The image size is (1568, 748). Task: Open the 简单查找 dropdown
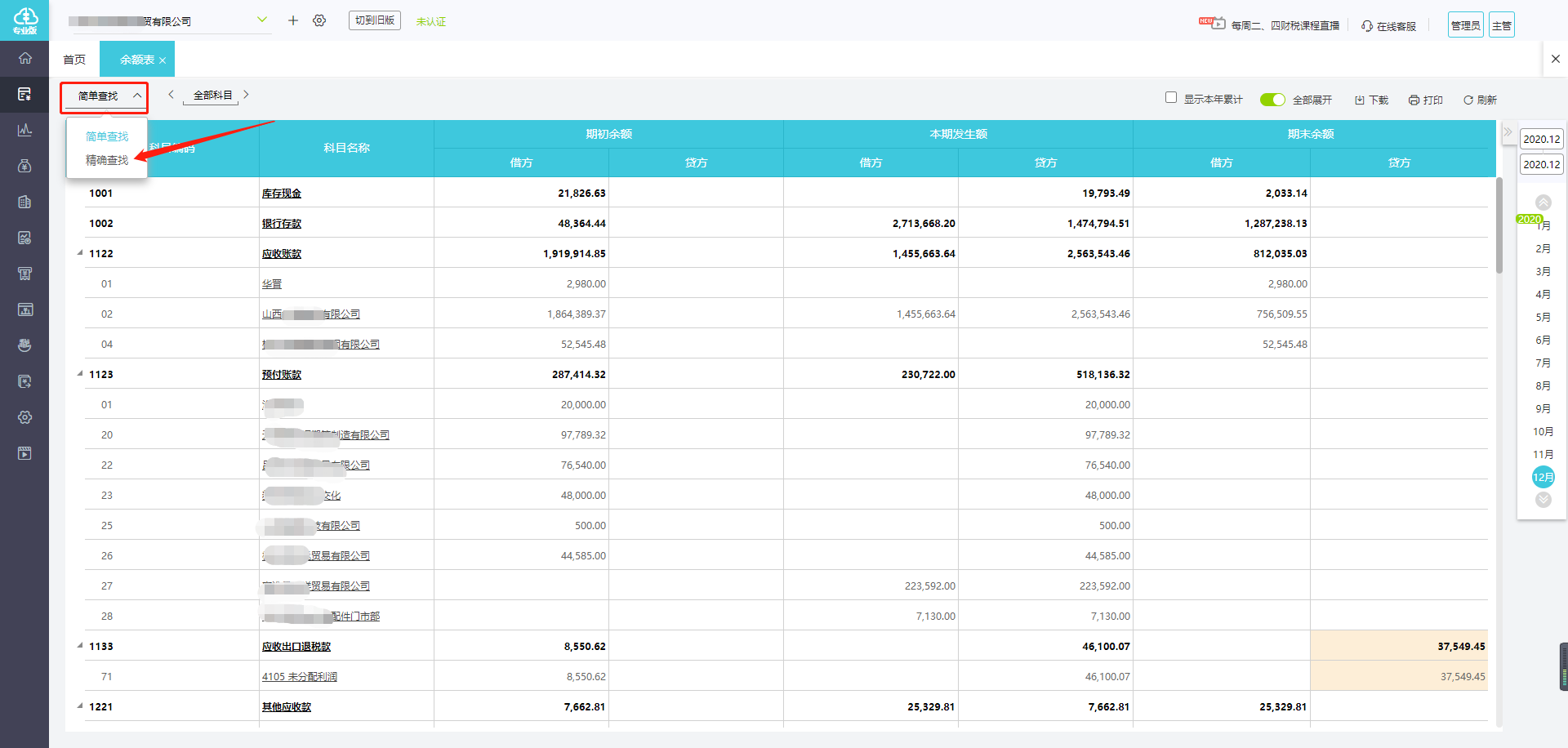point(105,96)
